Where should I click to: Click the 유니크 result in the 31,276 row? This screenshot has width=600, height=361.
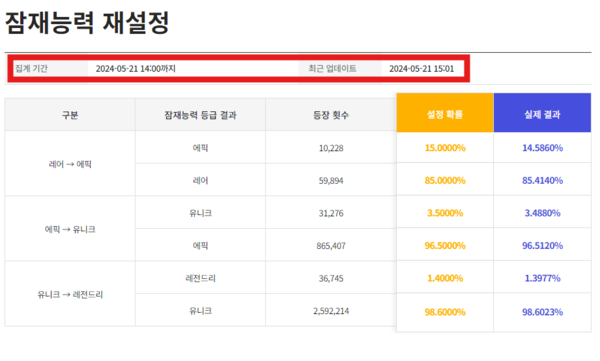pos(200,213)
